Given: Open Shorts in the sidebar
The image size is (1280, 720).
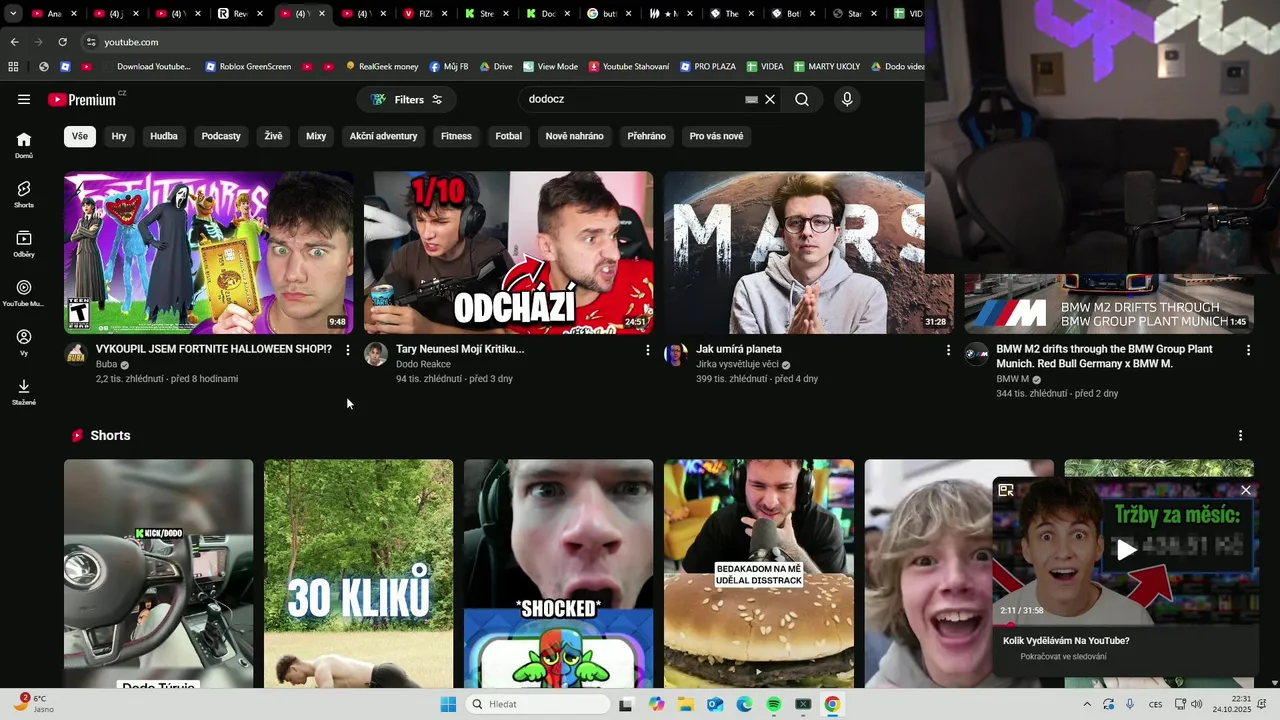Looking at the screenshot, I should [24, 194].
